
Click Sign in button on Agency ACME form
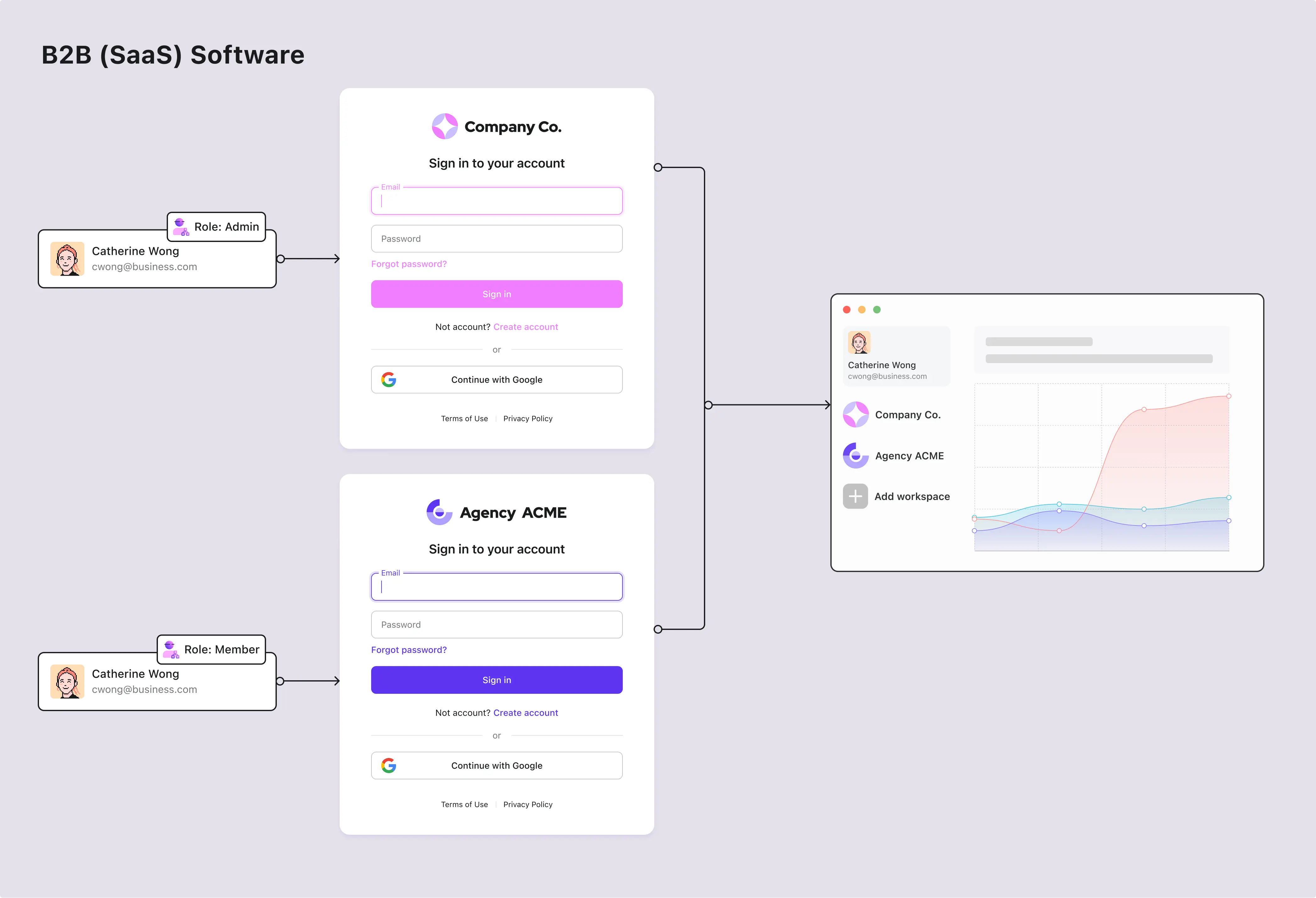point(497,680)
